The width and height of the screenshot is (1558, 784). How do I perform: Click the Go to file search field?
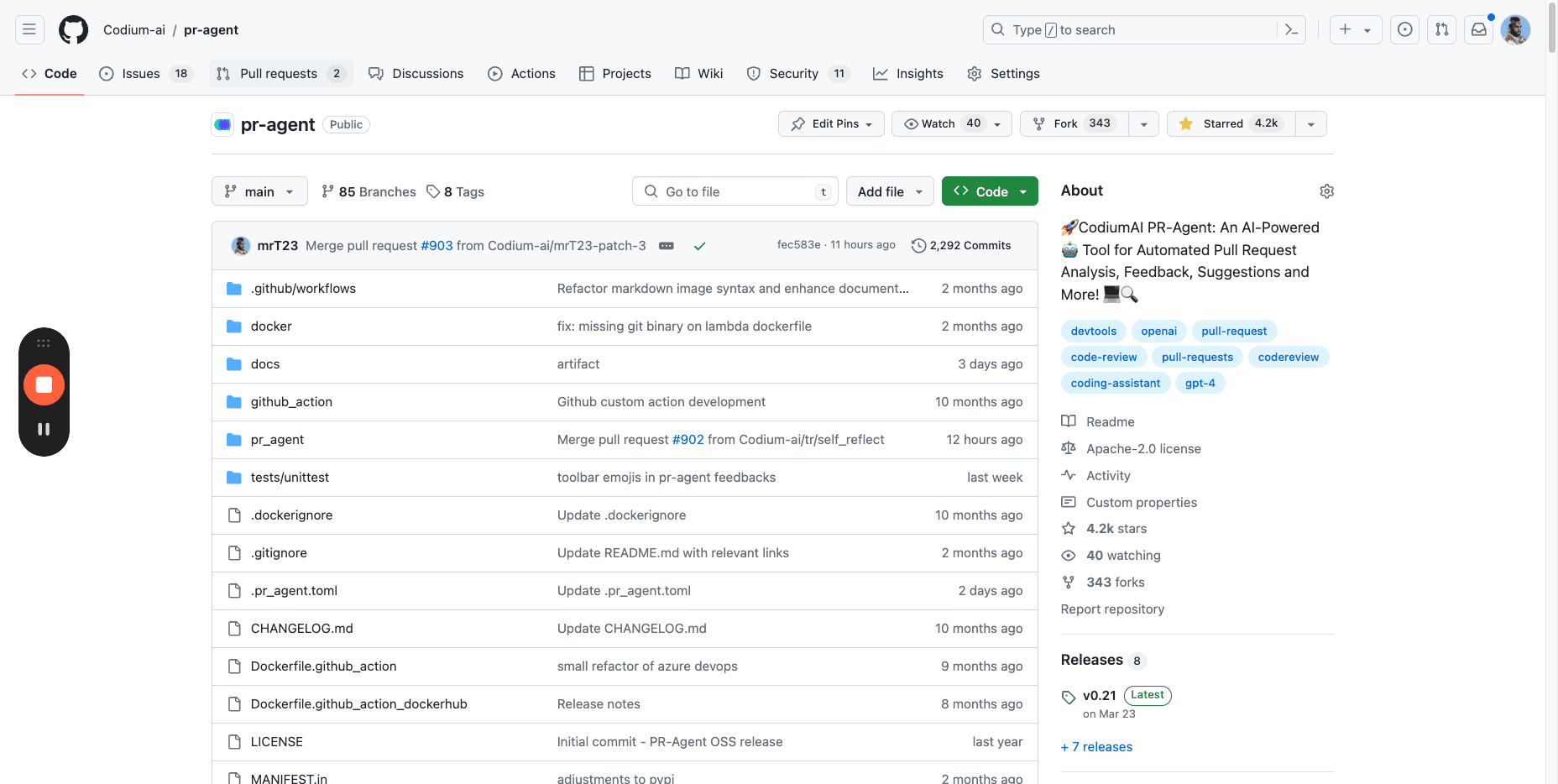coord(735,191)
